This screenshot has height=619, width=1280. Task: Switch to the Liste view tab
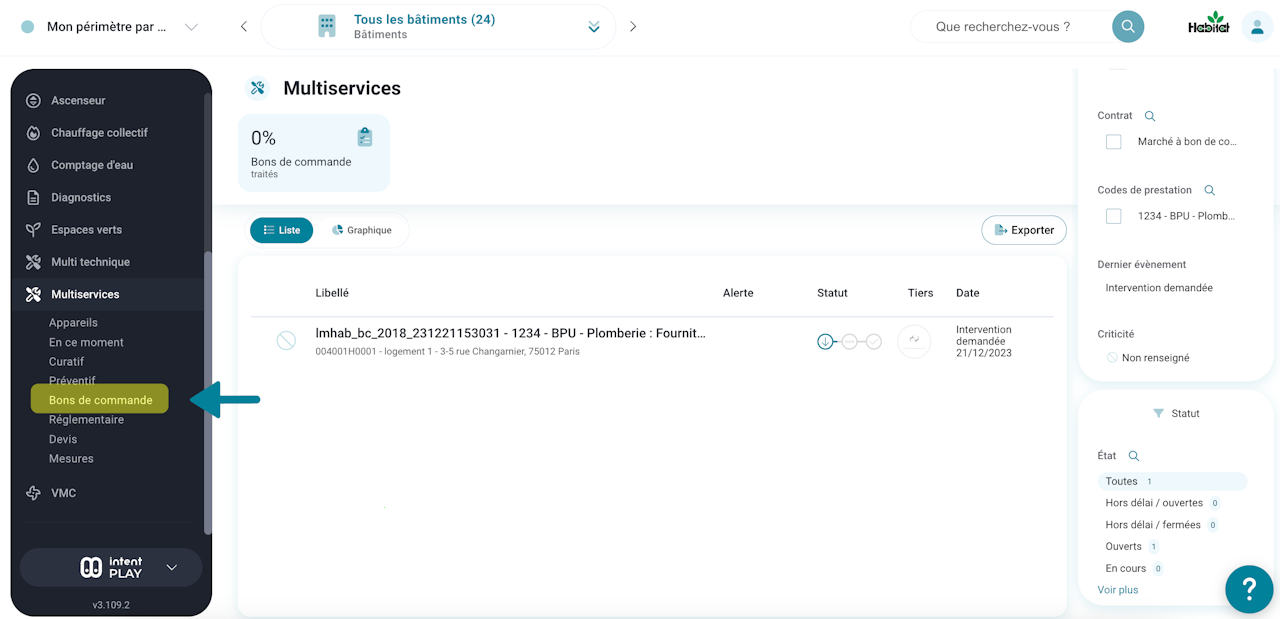tap(281, 230)
